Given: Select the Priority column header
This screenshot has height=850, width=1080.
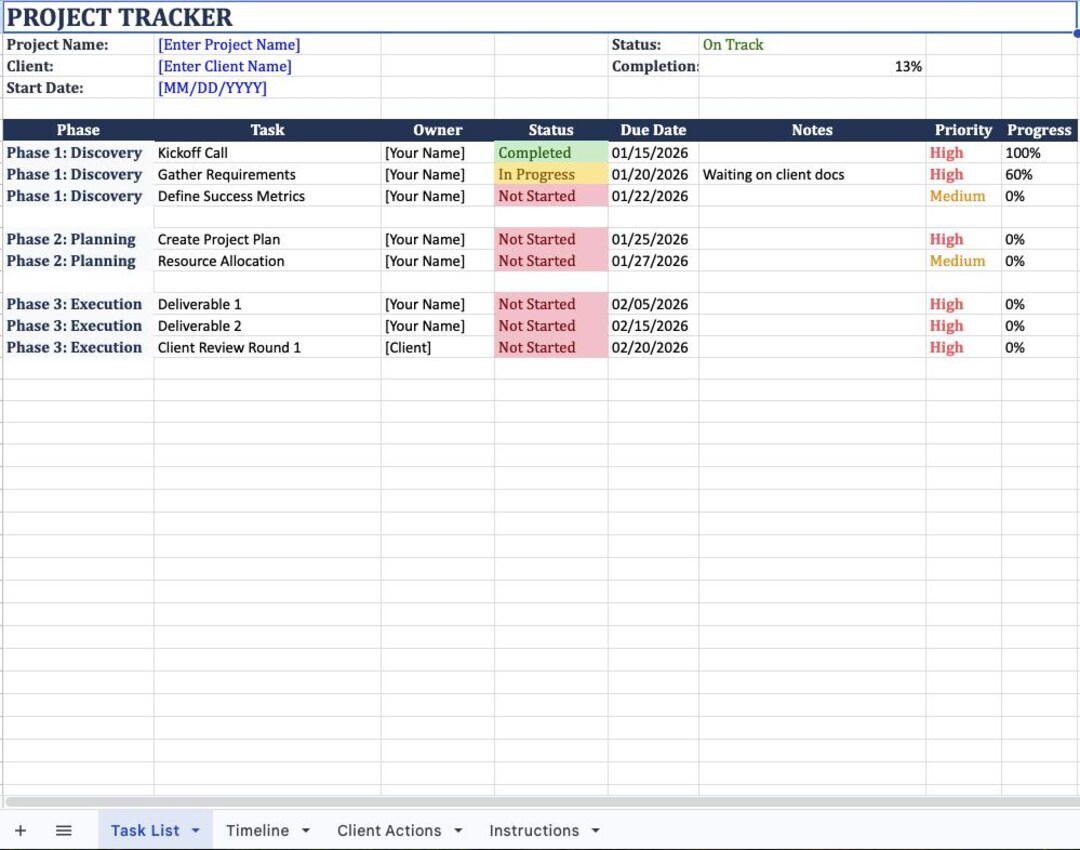Looking at the screenshot, I should point(964,130).
